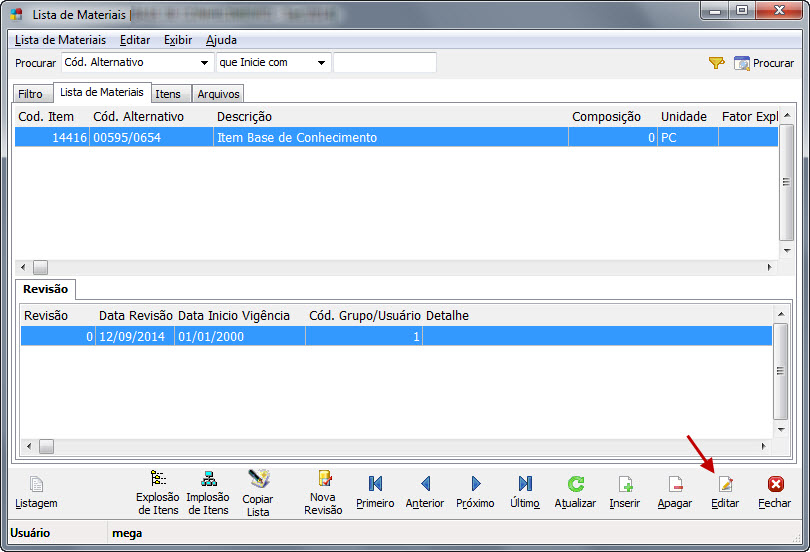Jump to the Último record
This screenshot has height=552, width=810.
pos(525,485)
